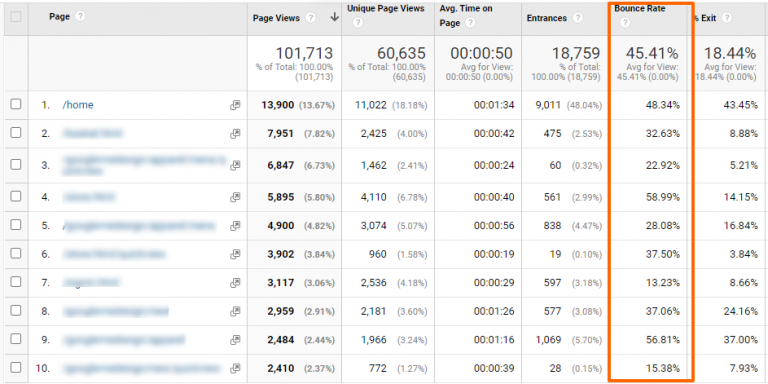
Task: Click the 15.38% bounce rate cell
Action: click(x=662, y=367)
